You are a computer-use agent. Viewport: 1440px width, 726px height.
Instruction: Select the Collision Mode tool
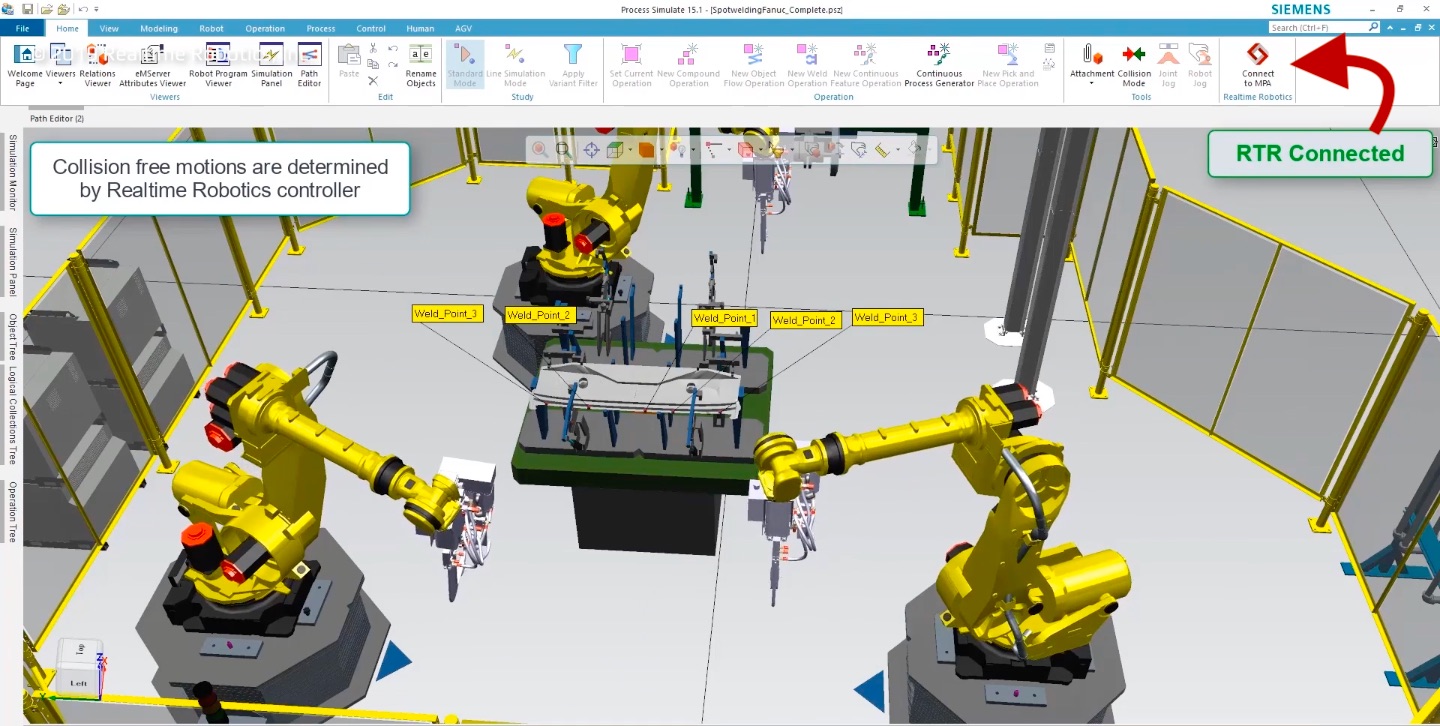1133,65
